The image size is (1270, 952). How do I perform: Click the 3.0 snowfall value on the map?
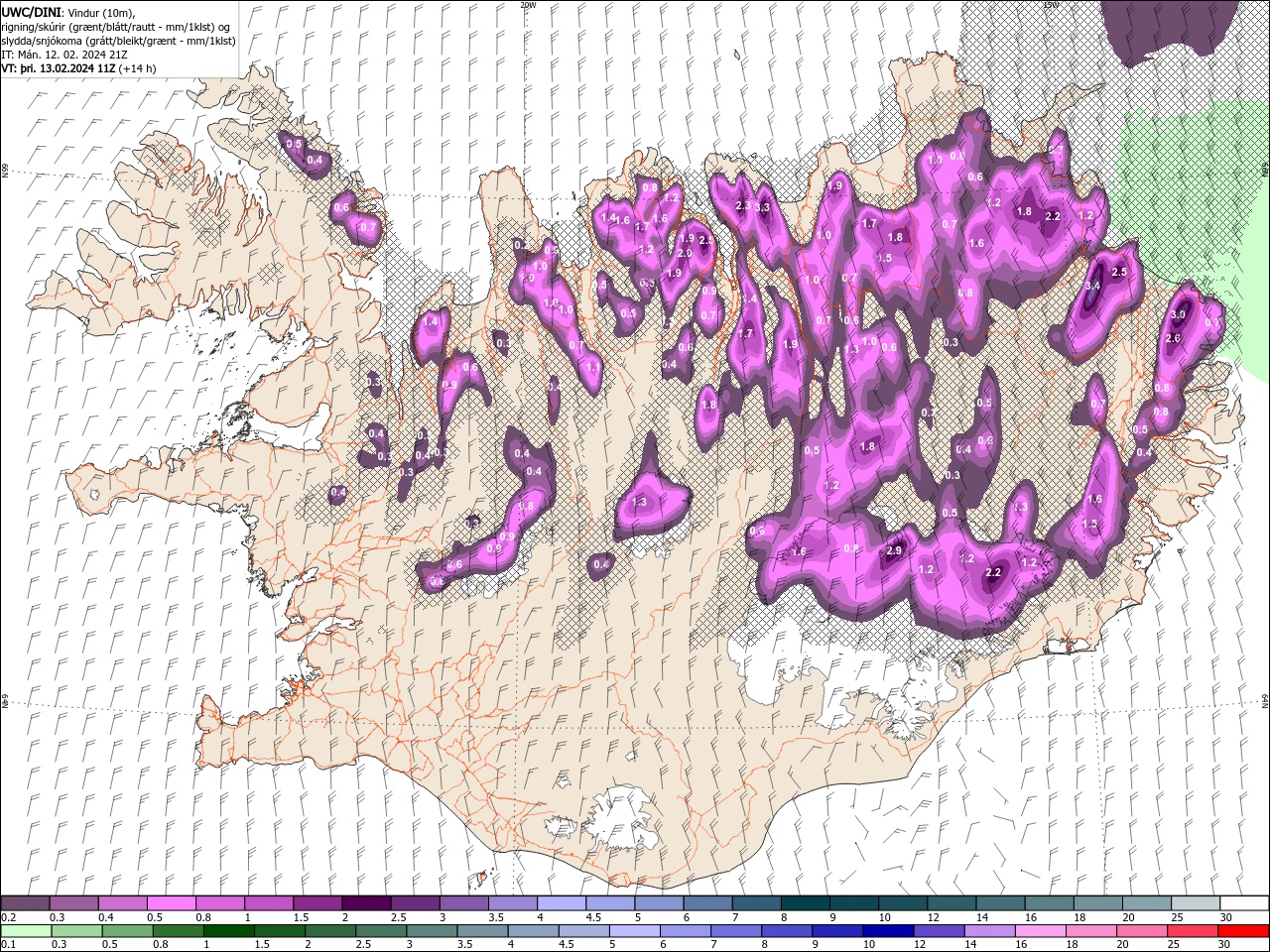point(1178,314)
